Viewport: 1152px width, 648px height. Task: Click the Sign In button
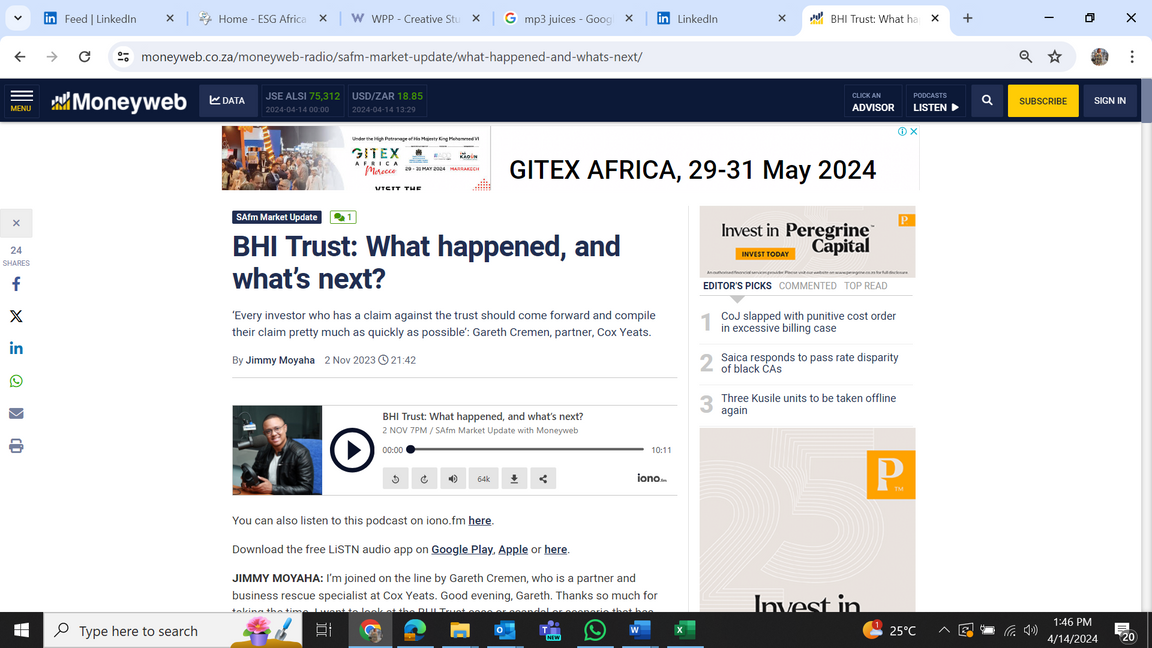click(x=1109, y=101)
